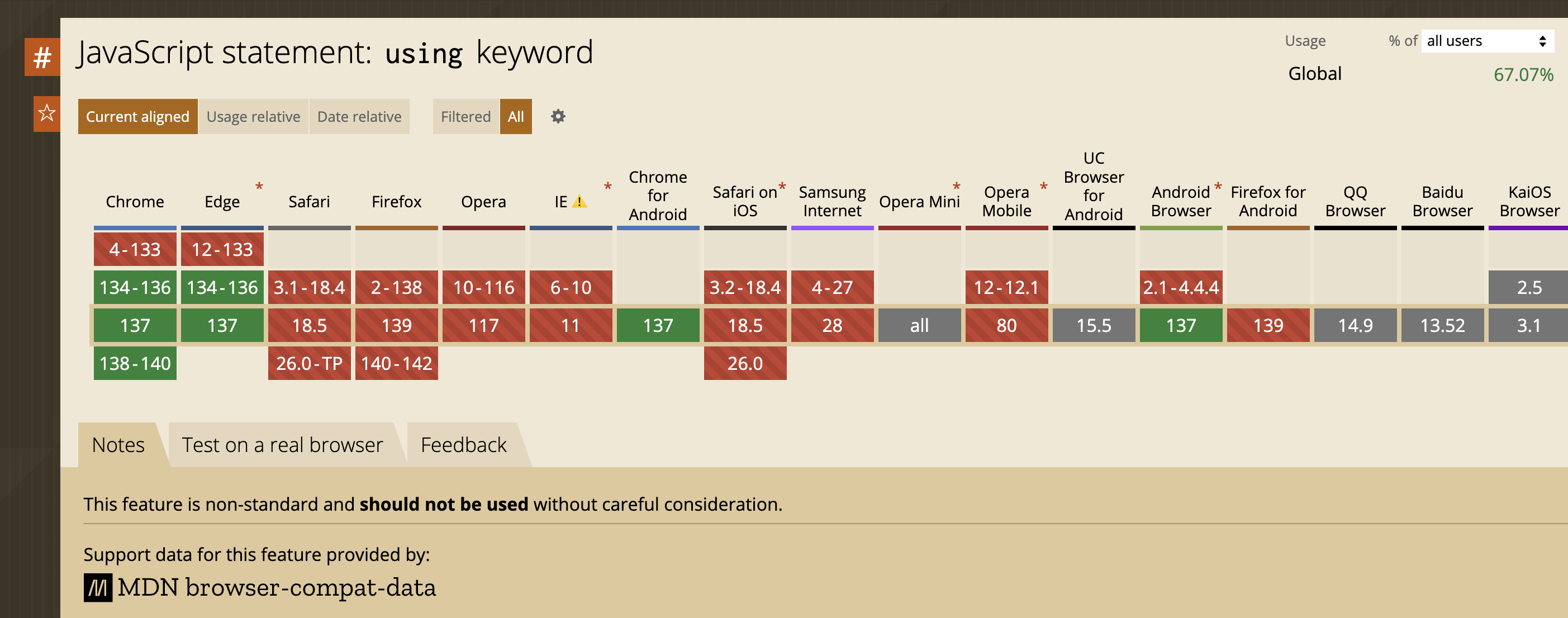This screenshot has height=618, width=1568.
Task: Click the green Chrome 137 support cell
Action: (x=135, y=325)
